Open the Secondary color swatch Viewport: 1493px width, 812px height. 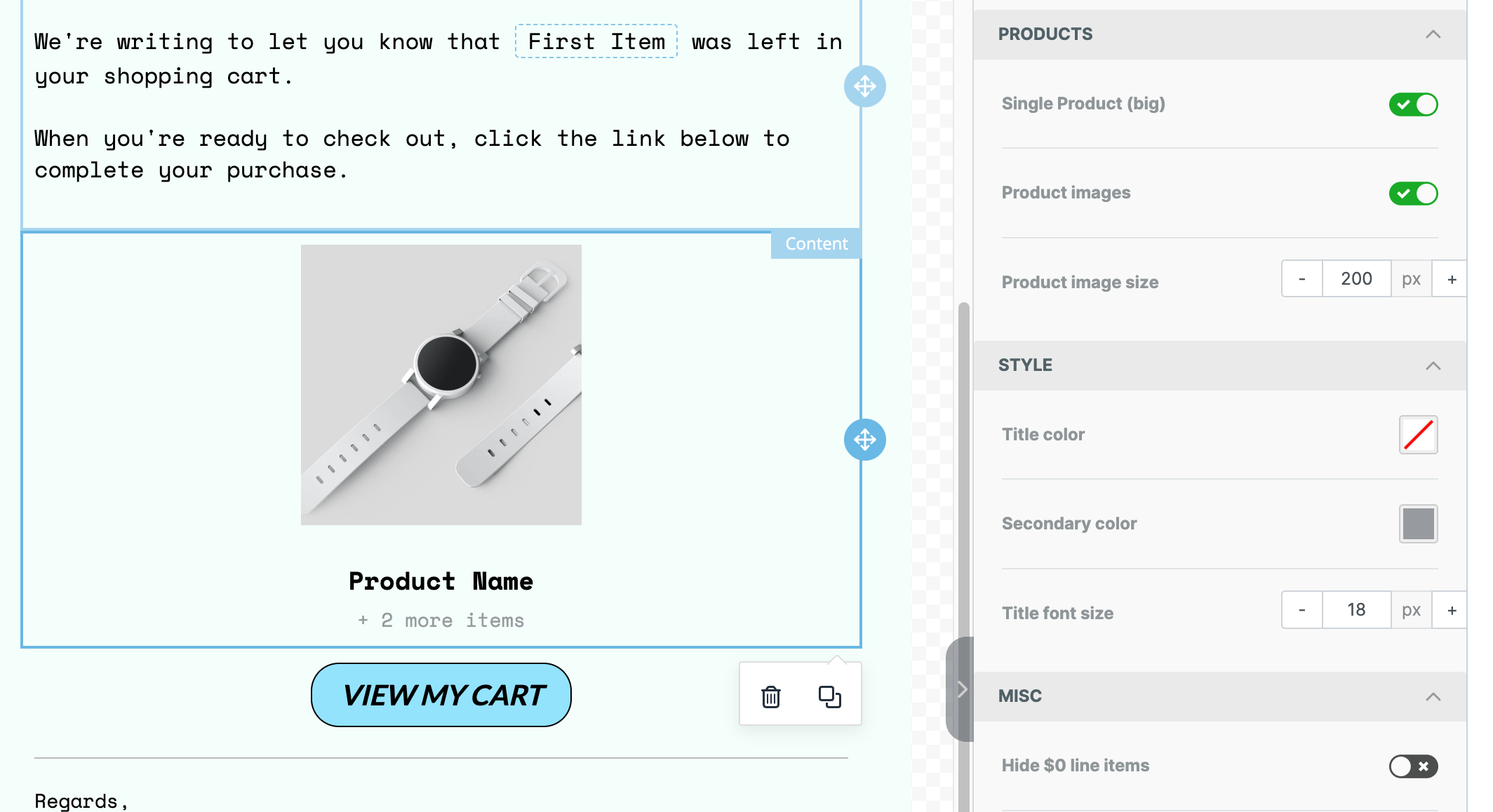tap(1418, 523)
